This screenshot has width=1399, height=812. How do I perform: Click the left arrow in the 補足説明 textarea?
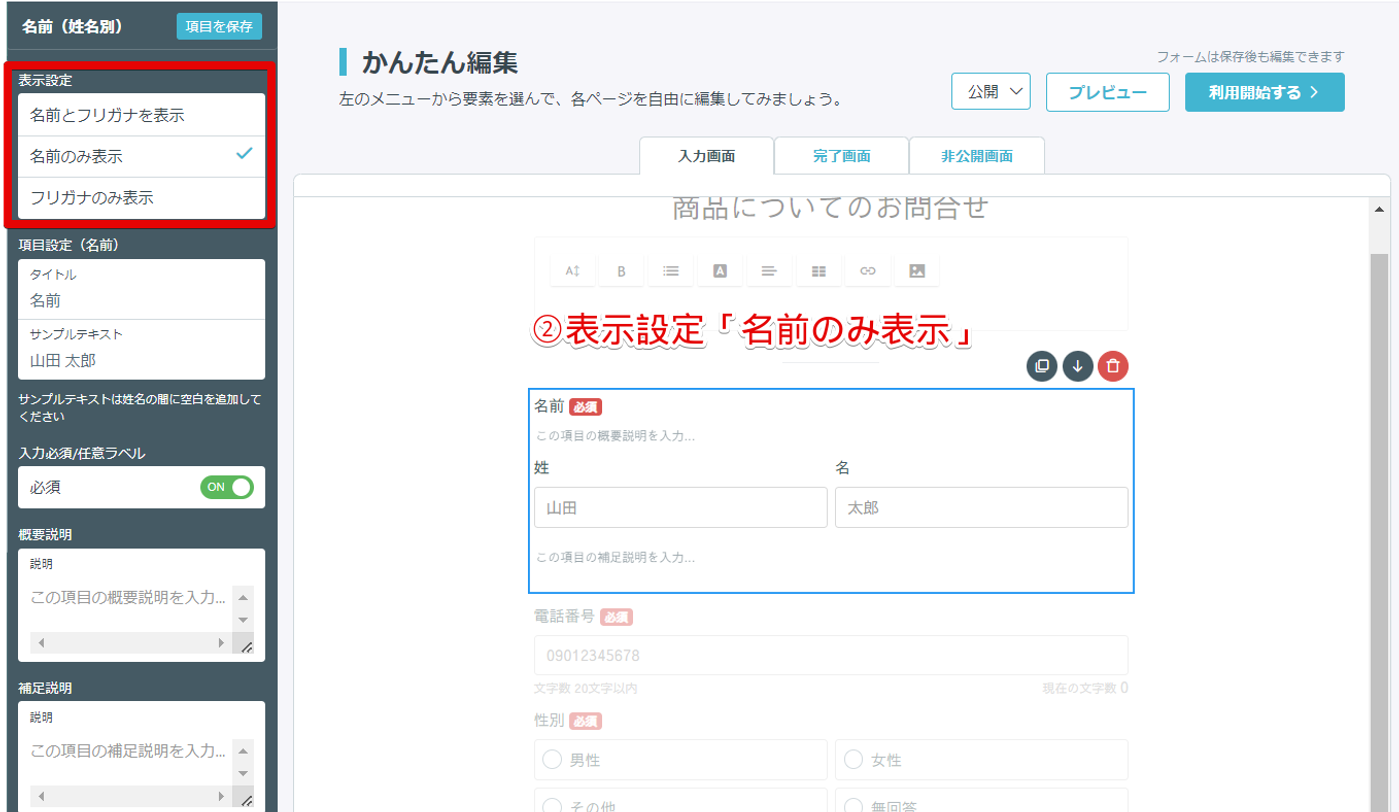coord(41,798)
